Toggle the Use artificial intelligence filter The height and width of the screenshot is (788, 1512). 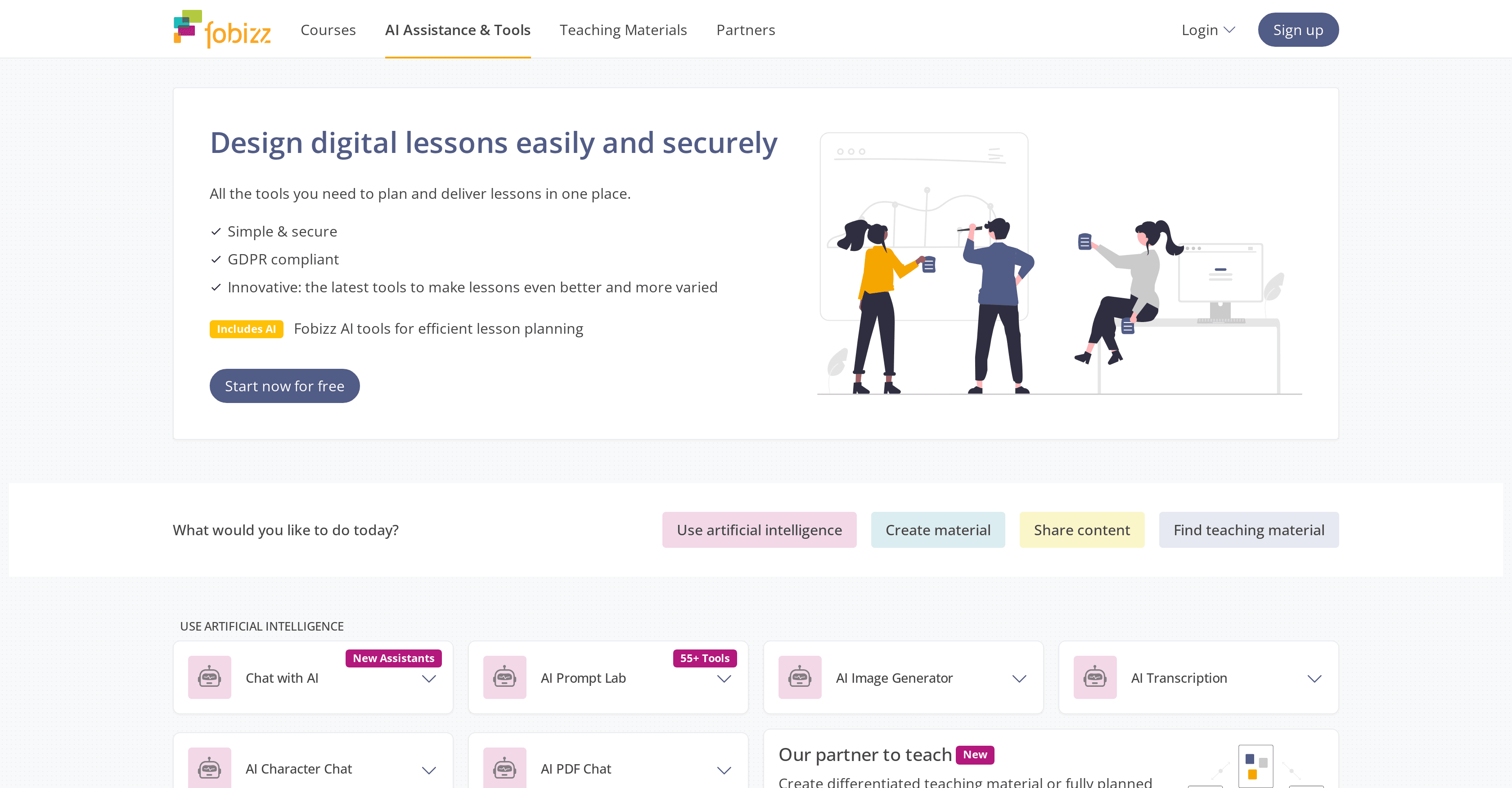coord(759,529)
